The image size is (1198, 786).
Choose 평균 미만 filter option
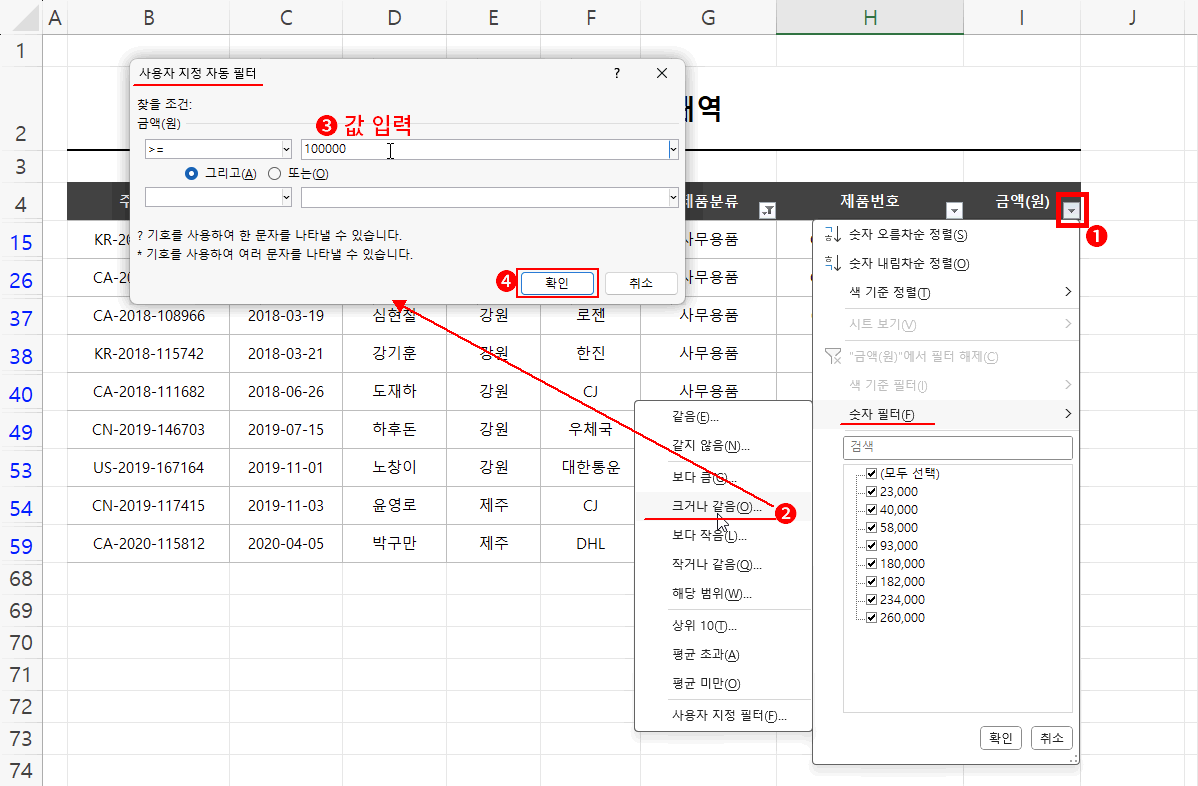click(723, 684)
